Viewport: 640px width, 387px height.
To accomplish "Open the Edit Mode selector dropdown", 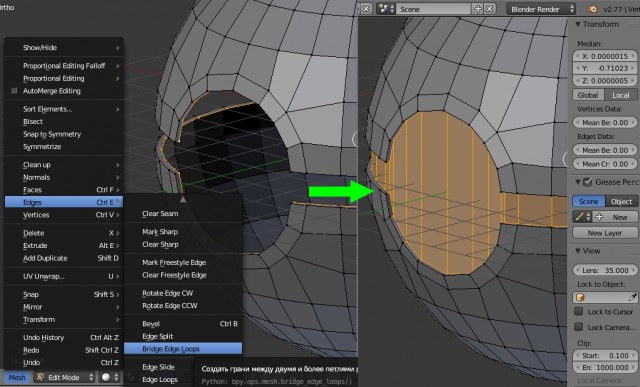I will (x=64, y=377).
